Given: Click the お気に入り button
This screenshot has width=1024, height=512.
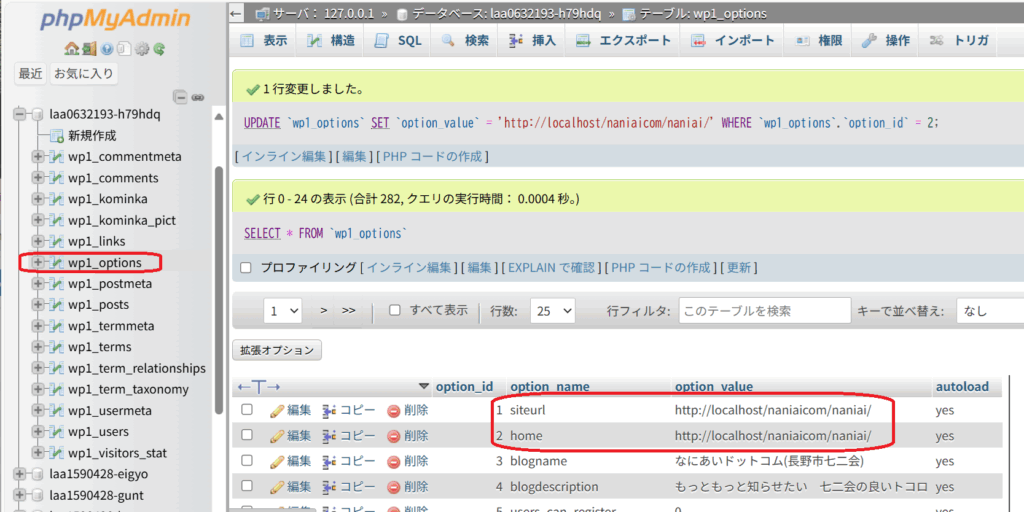Looking at the screenshot, I should [84, 74].
